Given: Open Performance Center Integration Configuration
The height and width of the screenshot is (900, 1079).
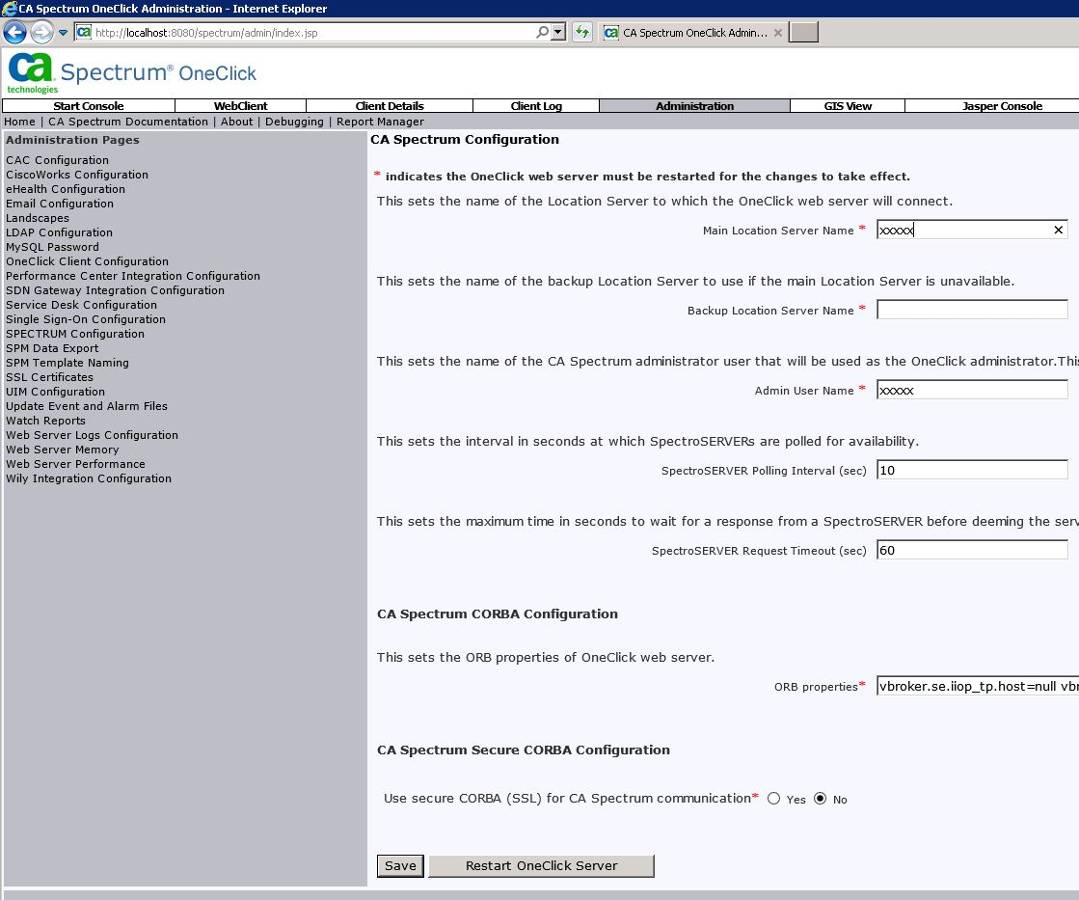Looking at the screenshot, I should 133,276.
